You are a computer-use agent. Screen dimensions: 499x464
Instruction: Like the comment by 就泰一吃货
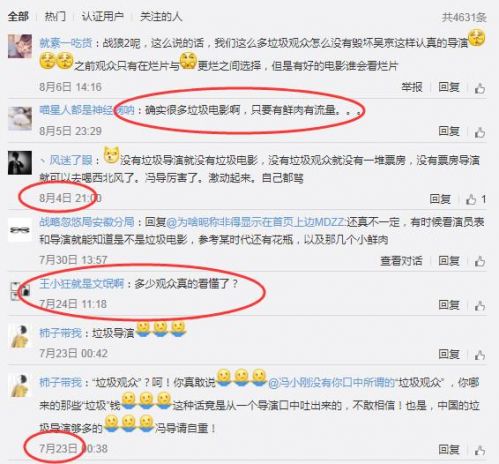click(480, 88)
